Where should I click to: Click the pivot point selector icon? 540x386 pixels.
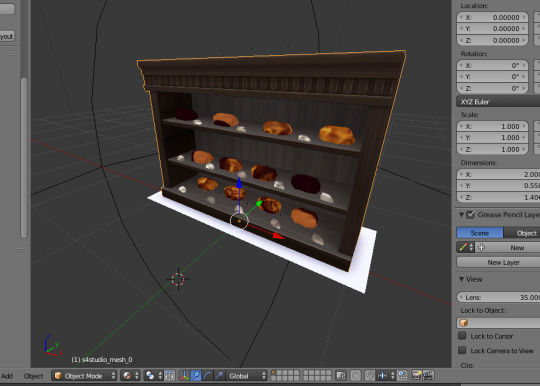click(x=153, y=376)
